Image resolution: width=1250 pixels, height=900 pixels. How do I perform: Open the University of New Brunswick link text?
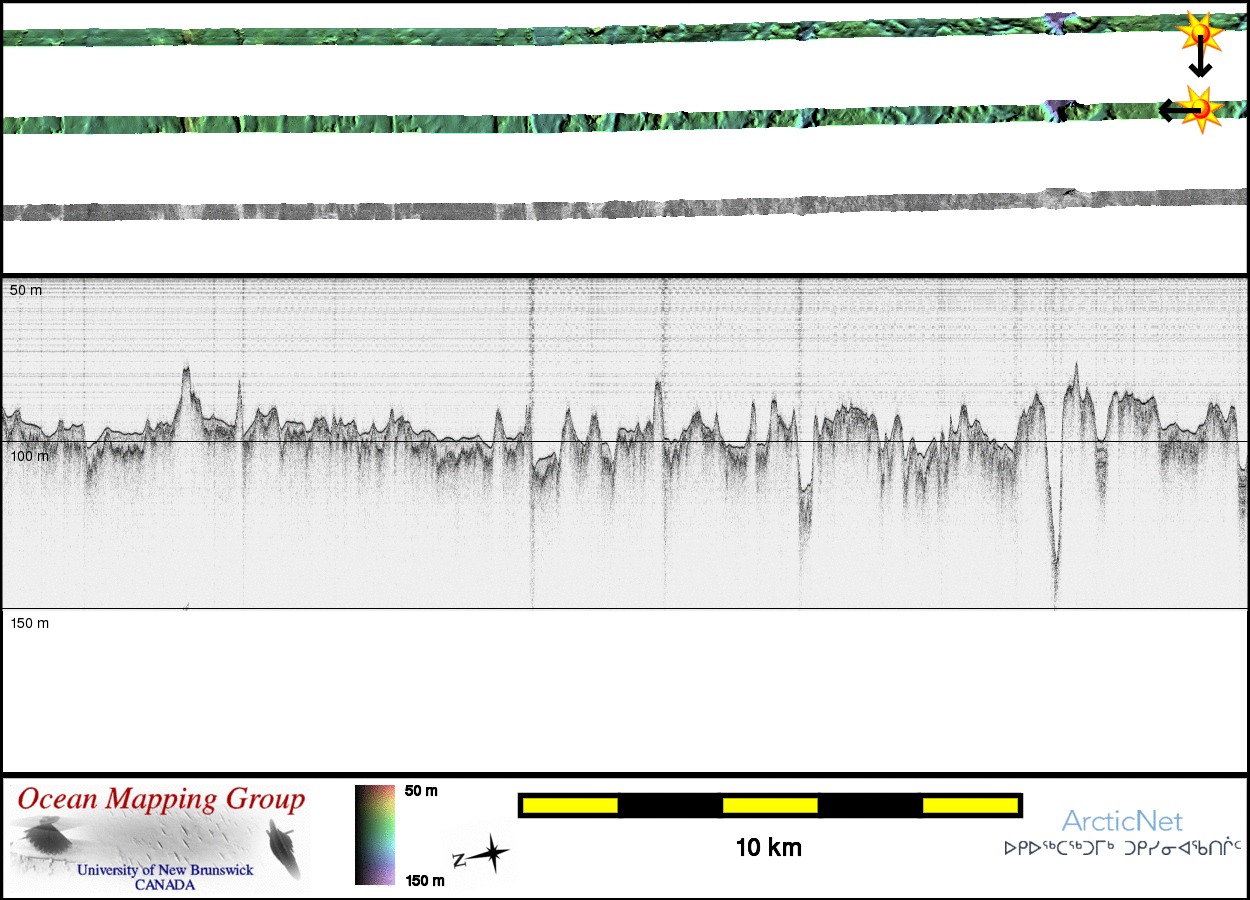[x=166, y=870]
